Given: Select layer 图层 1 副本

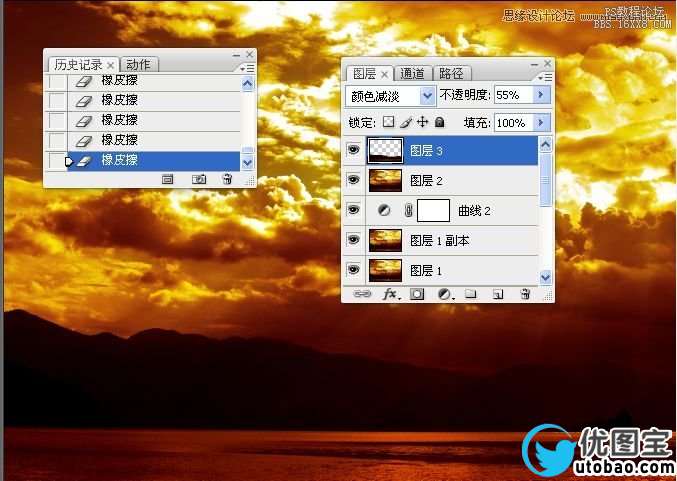Looking at the screenshot, I should point(452,240).
